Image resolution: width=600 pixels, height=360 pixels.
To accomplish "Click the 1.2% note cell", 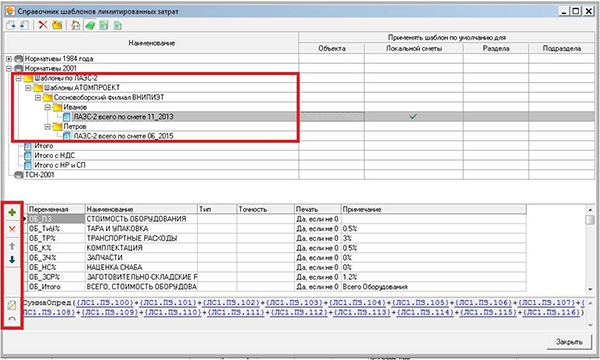I will click(434, 277).
